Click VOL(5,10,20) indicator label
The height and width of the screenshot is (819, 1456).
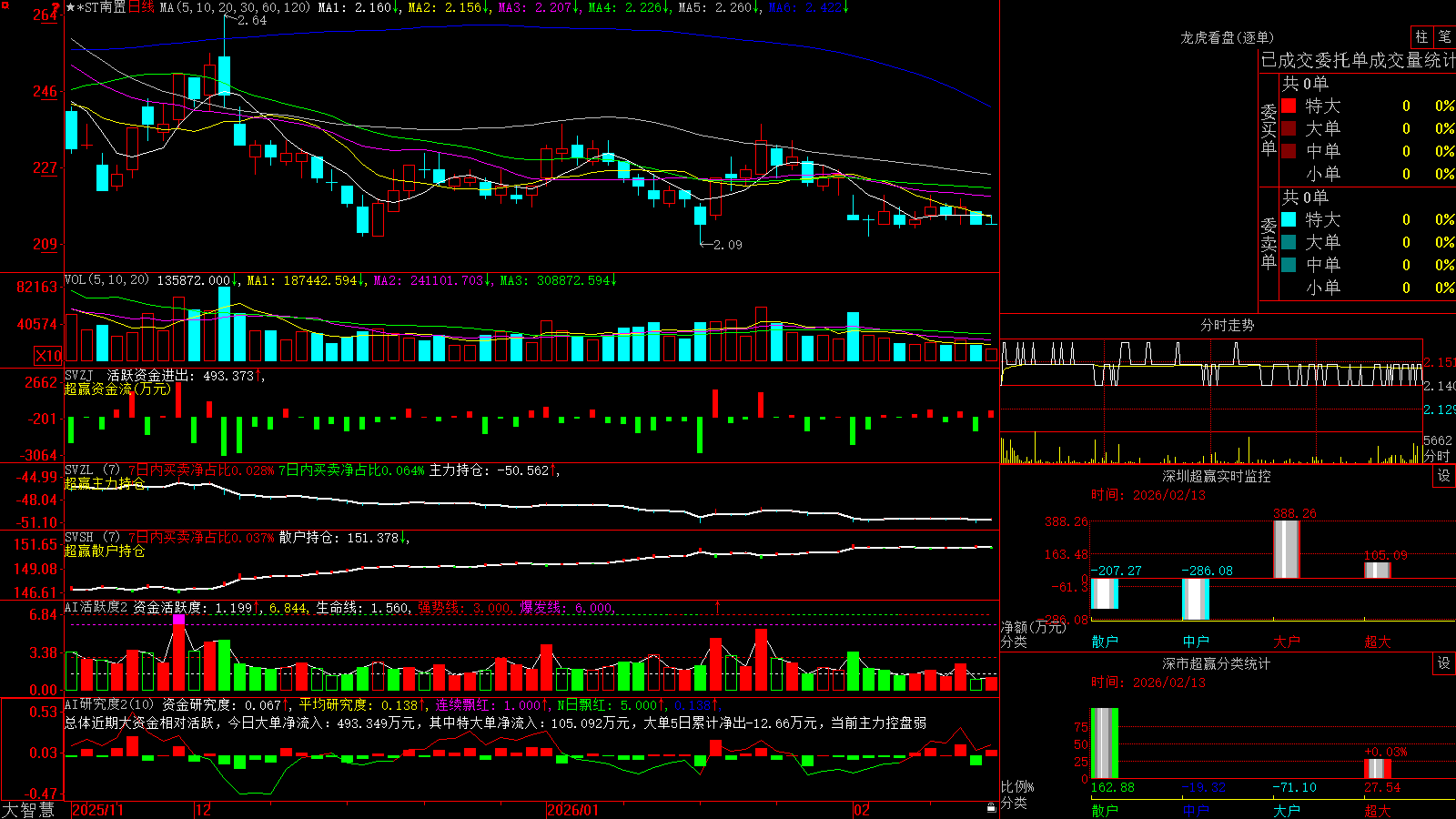coord(106,280)
